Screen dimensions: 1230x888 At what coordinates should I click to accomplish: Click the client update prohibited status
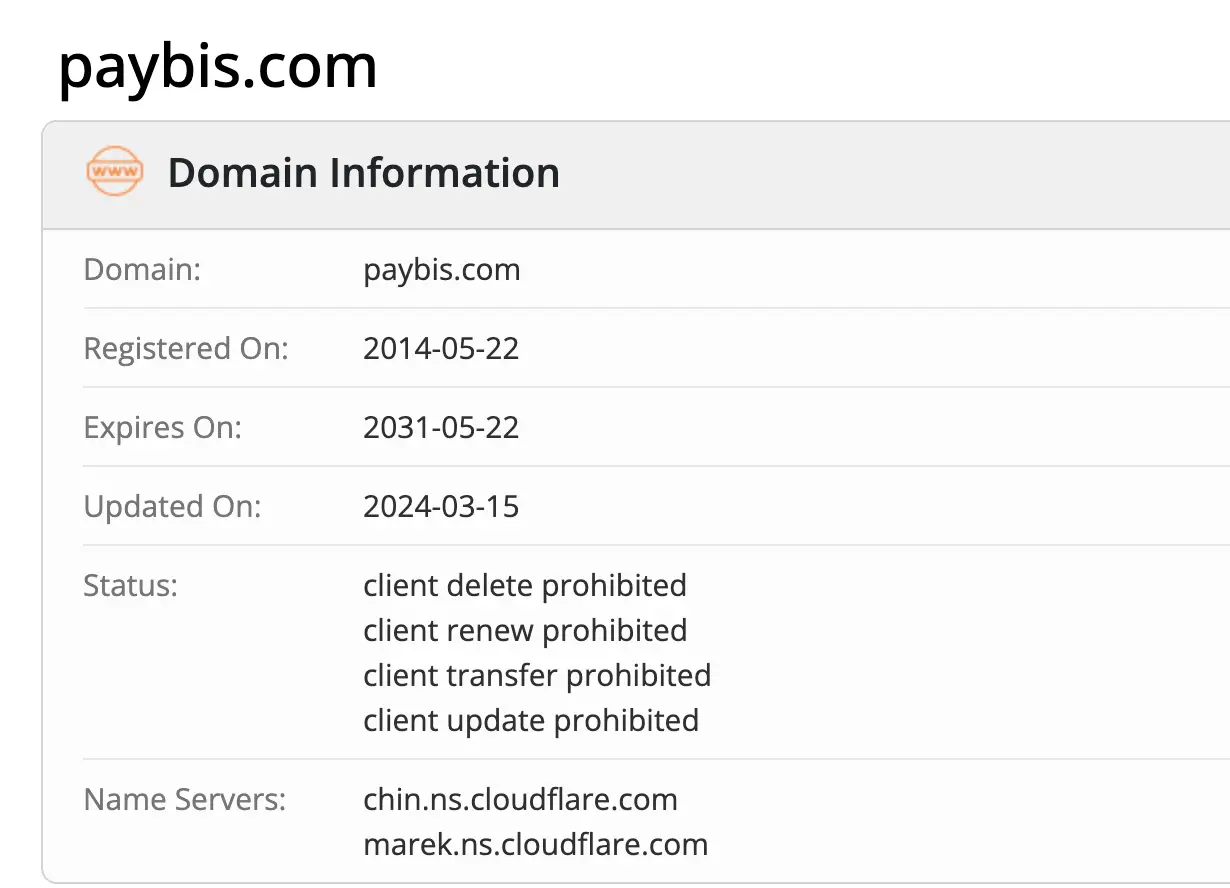tap(531, 720)
